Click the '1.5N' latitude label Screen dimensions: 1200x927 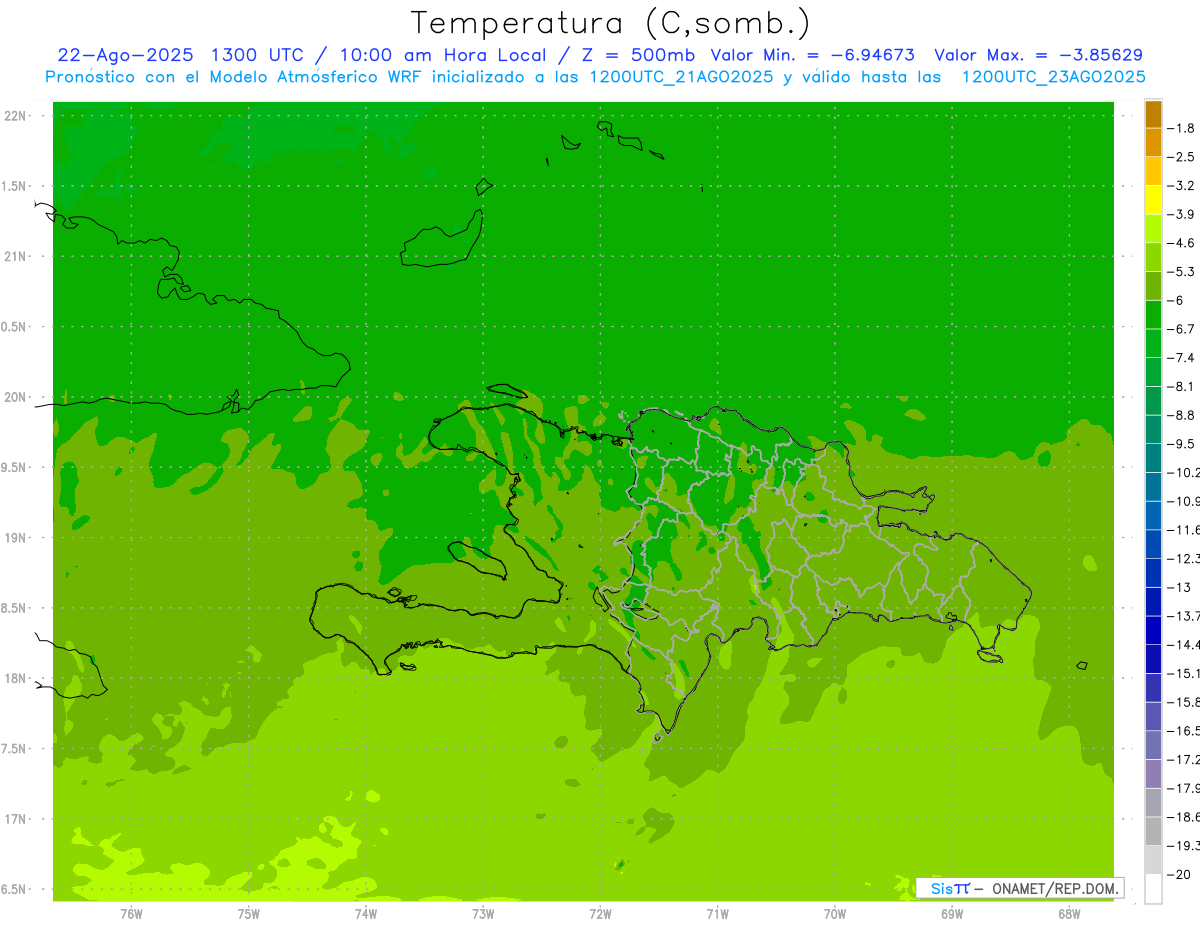14,187
